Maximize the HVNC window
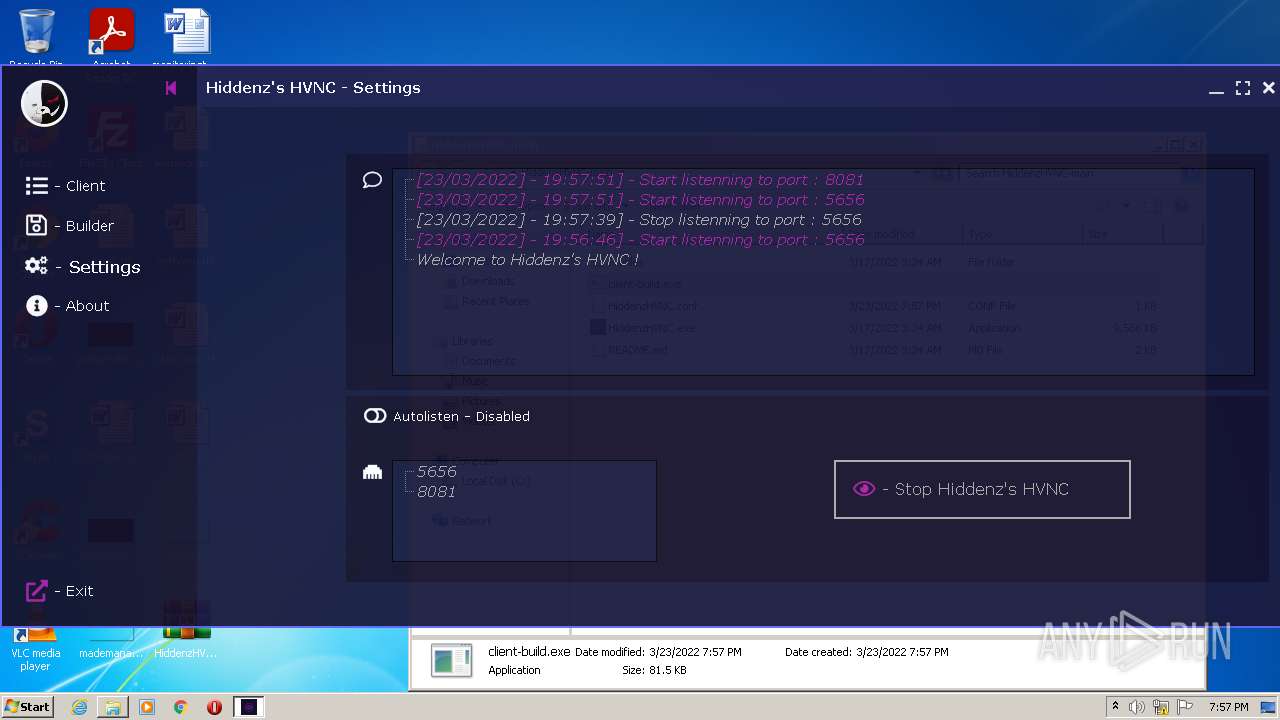Screen dimensions: 1280x720 1243,88
